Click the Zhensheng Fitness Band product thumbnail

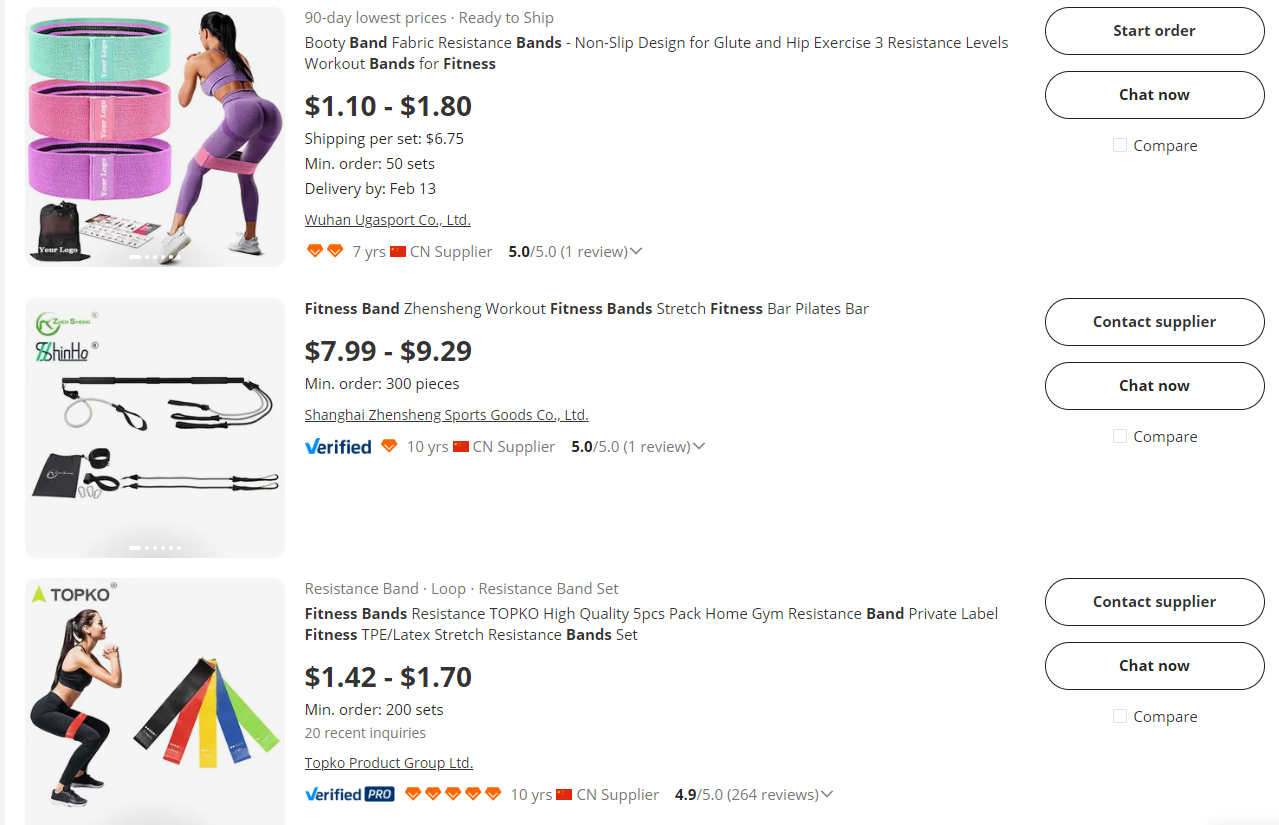tap(155, 427)
